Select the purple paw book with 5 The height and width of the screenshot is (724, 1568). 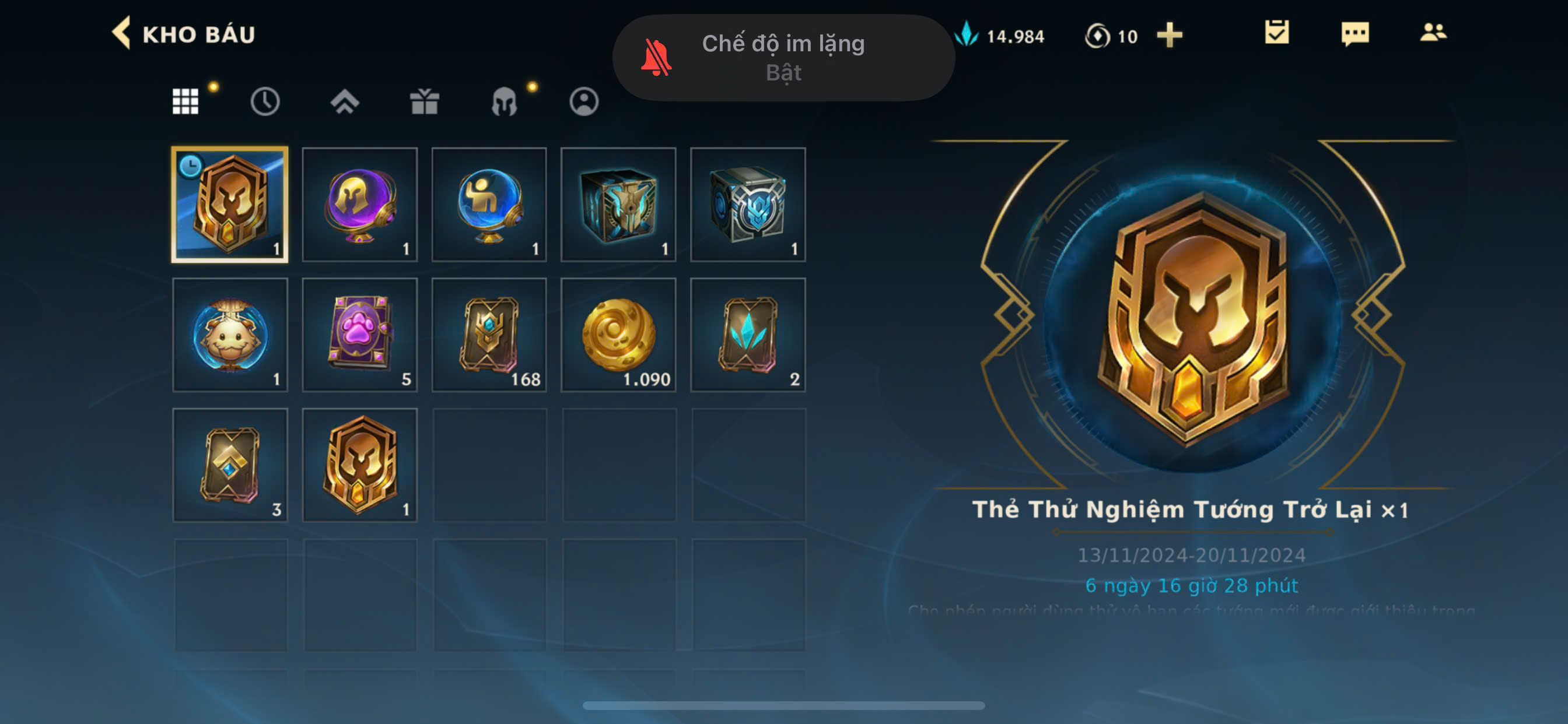[360, 335]
